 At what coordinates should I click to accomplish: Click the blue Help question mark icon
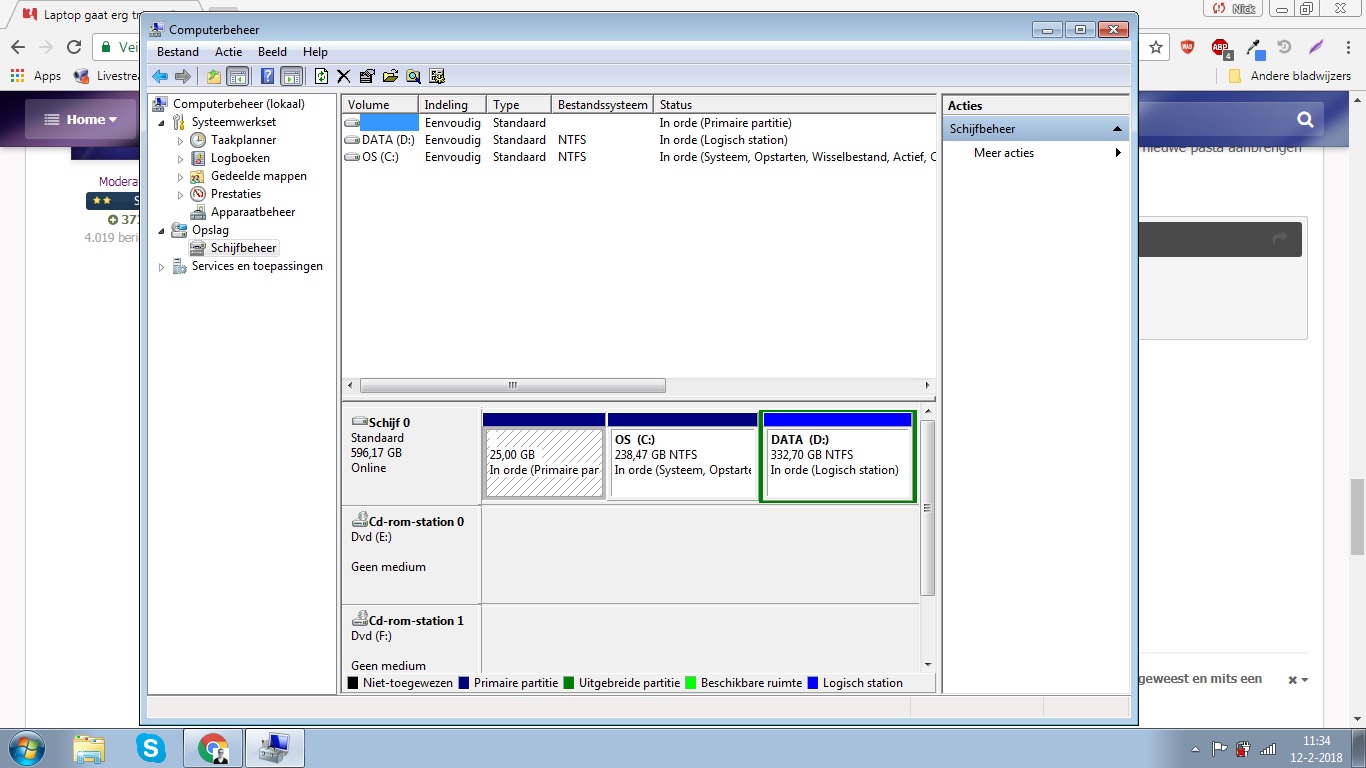(267, 76)
